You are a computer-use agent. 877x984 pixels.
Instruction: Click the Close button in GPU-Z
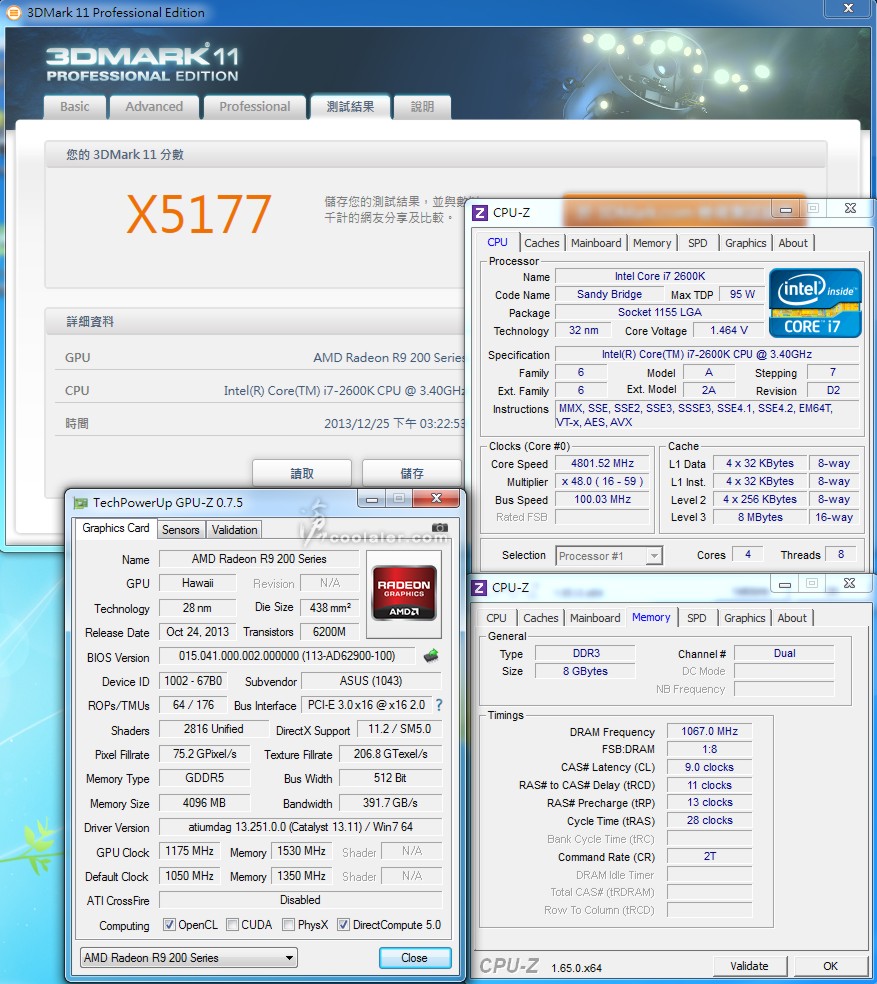[x=414, y=957]
